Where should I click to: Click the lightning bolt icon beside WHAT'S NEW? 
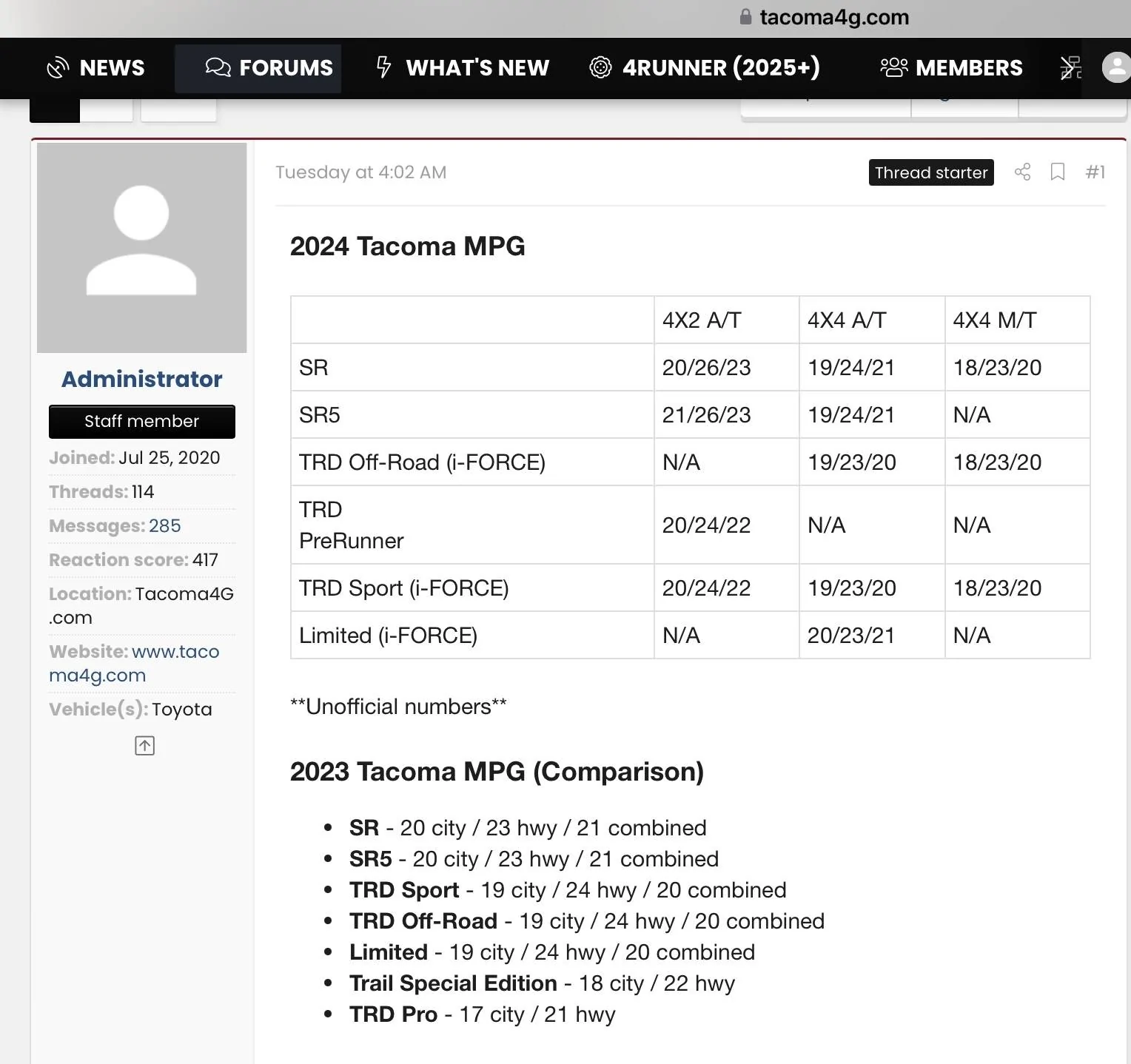(x=383, y=67)
